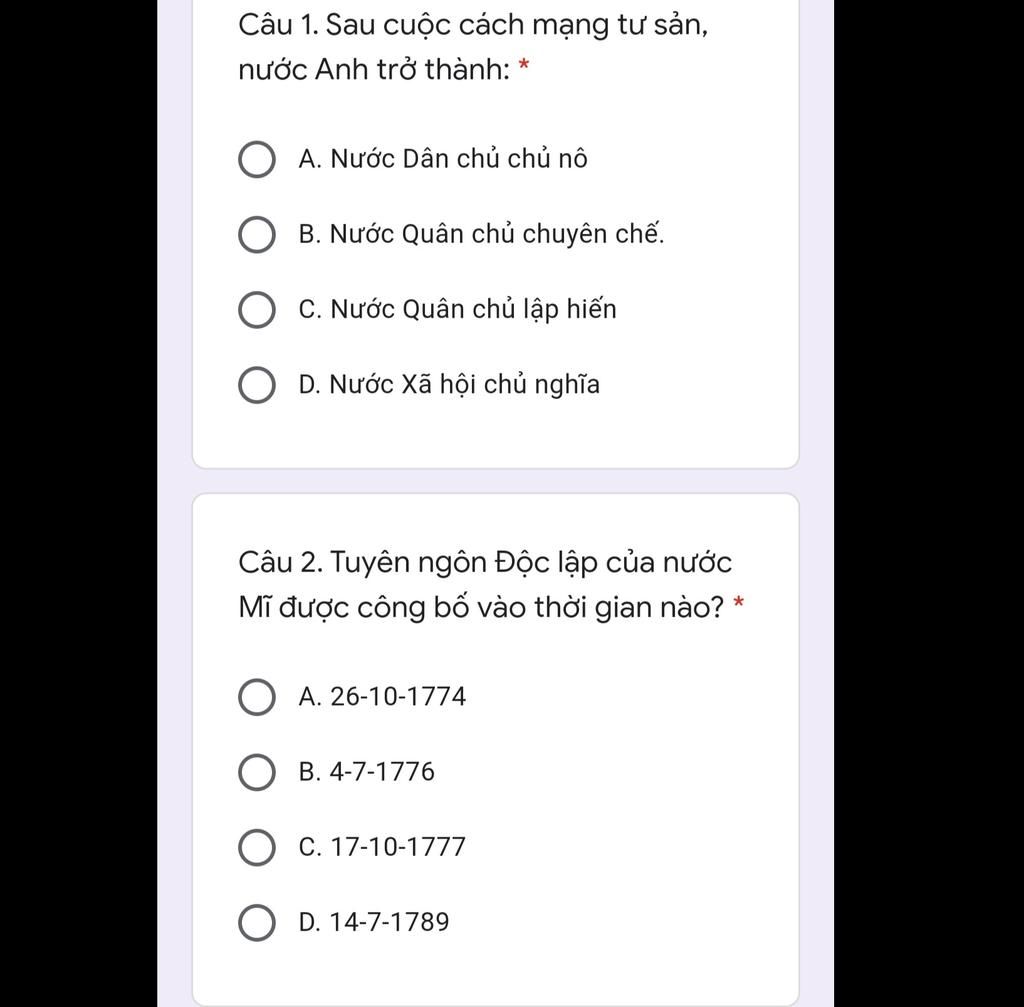The width and height of the screenshot is (1024, 1007).
Task: Click the answer text "A. Nước Dân chủ chủ nô"
Action: click(x=443, y=159)
